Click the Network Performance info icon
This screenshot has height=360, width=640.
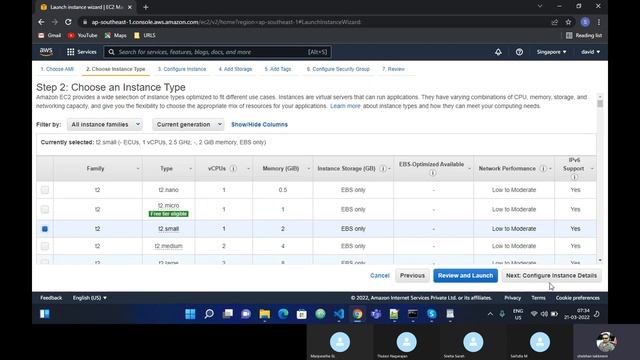pyautogui.click(x=543, y=168)
